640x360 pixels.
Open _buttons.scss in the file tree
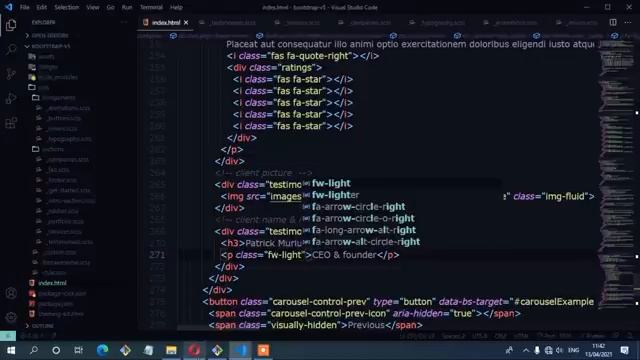coord(63,118)
